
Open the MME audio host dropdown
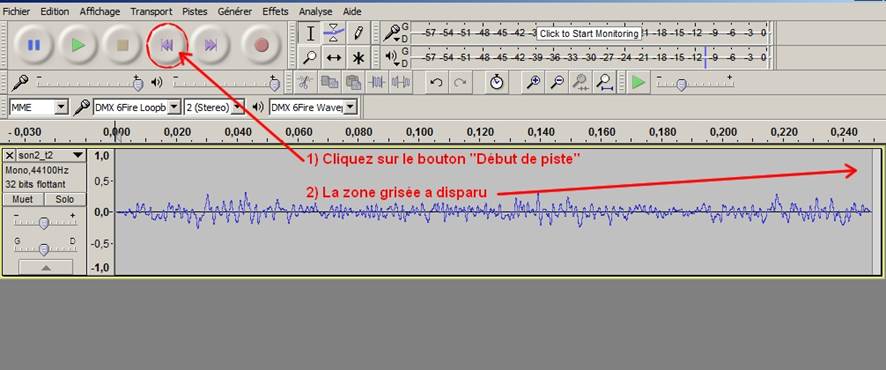click(x=39, y=107)
